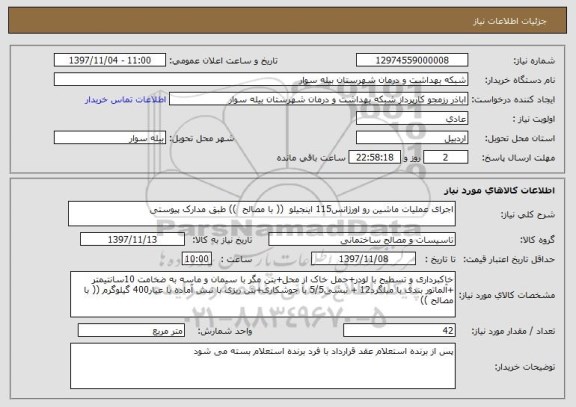The width and height of the screenshot is (576, 407).
Task: Click the unit field متر مربع
Action: tap(131, 330)
